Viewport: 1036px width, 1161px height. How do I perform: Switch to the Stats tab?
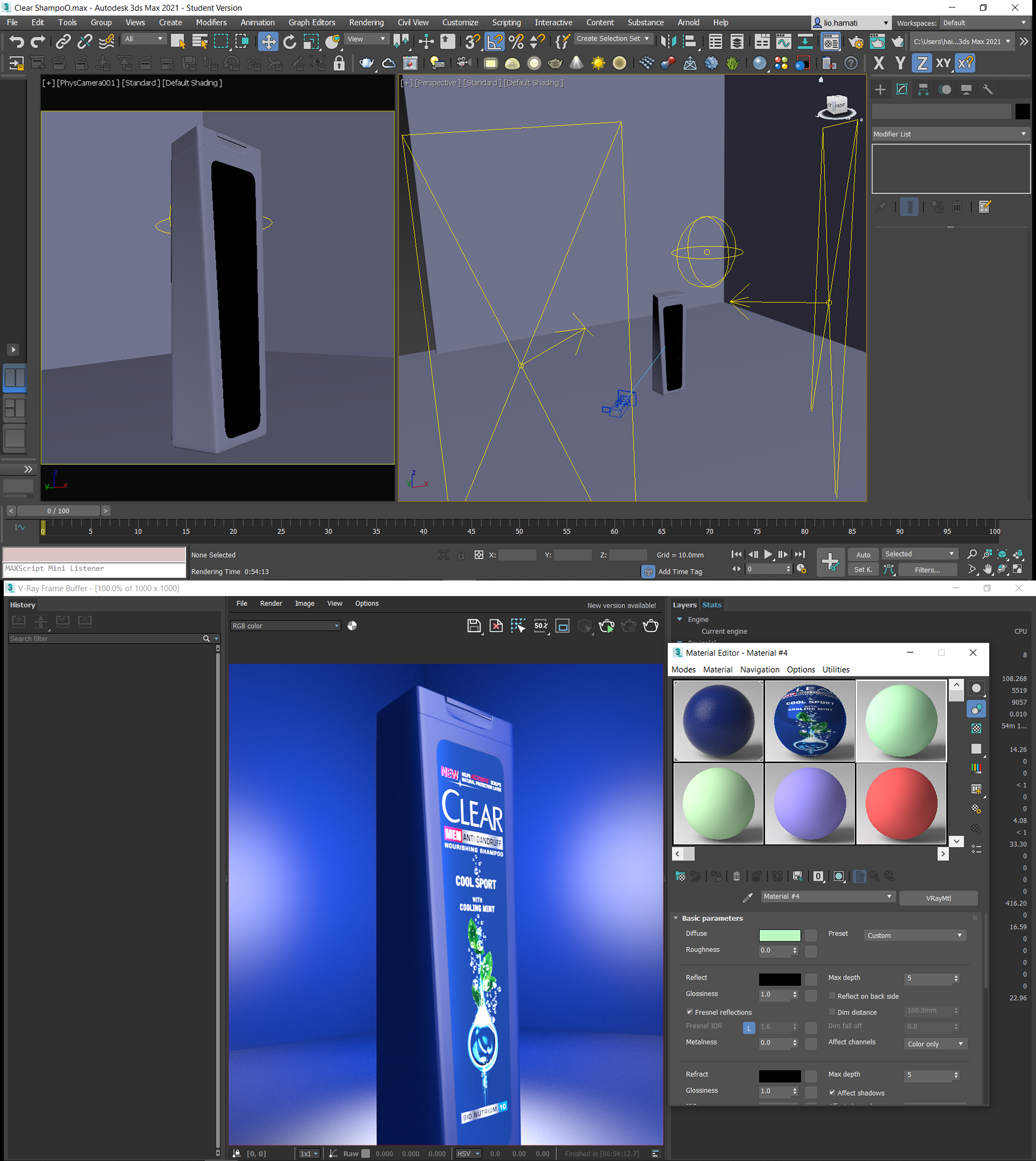coord(712,605)
